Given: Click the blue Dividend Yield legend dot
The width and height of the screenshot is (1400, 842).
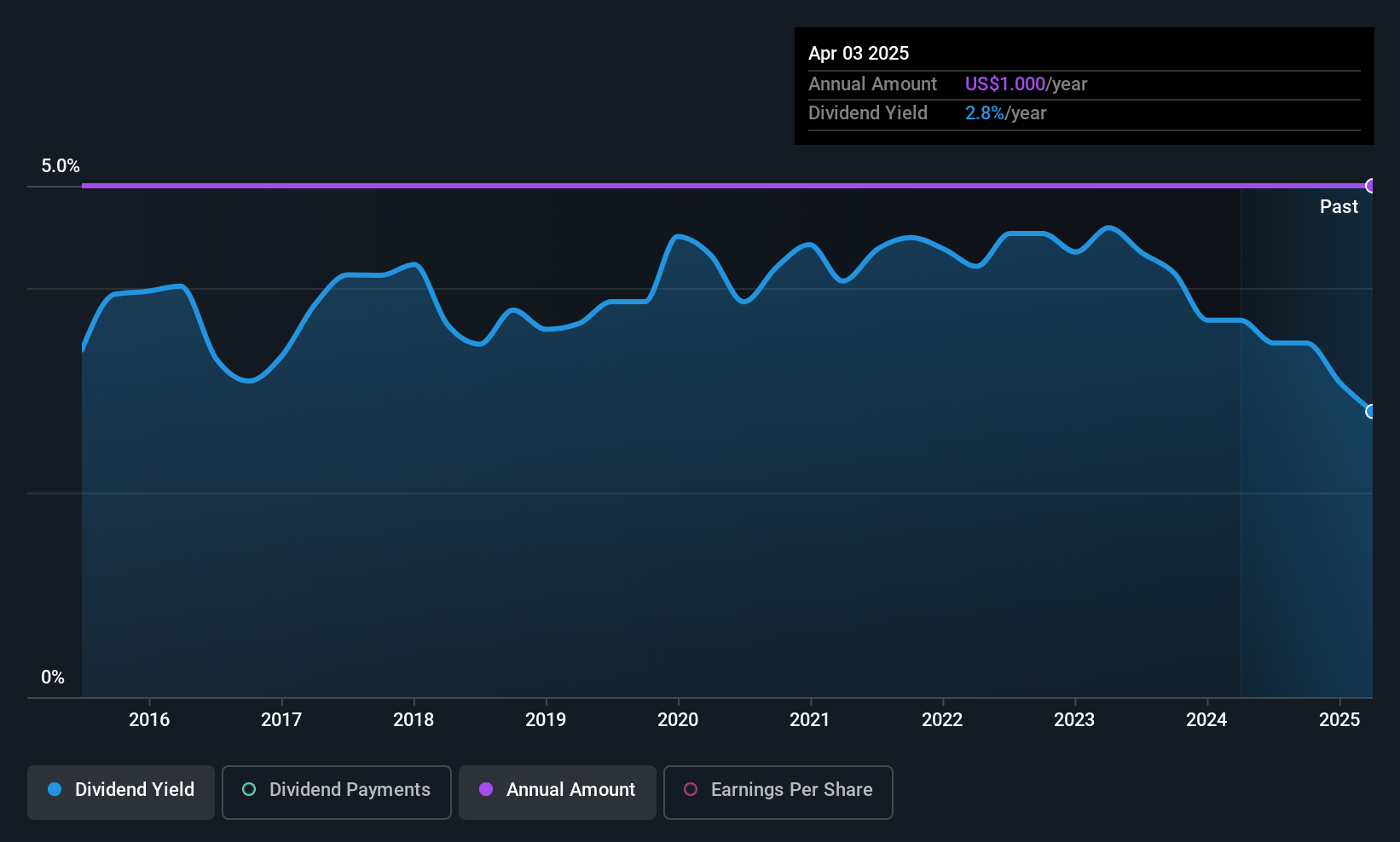Looking at the screenshot, I should coord(55,789).
